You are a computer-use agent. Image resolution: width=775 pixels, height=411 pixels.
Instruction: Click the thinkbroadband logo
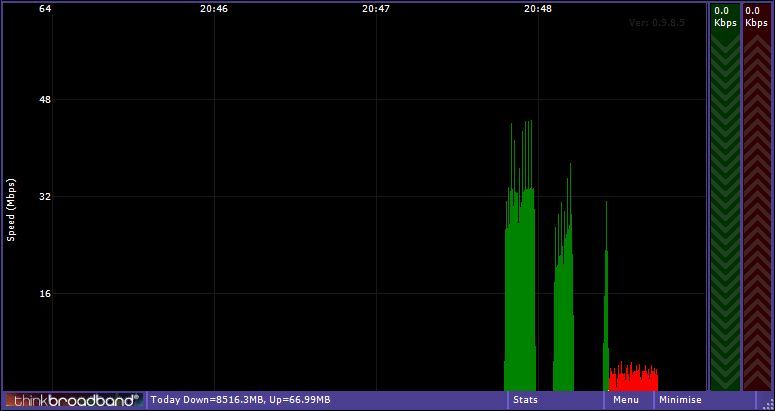pos(74,400)
